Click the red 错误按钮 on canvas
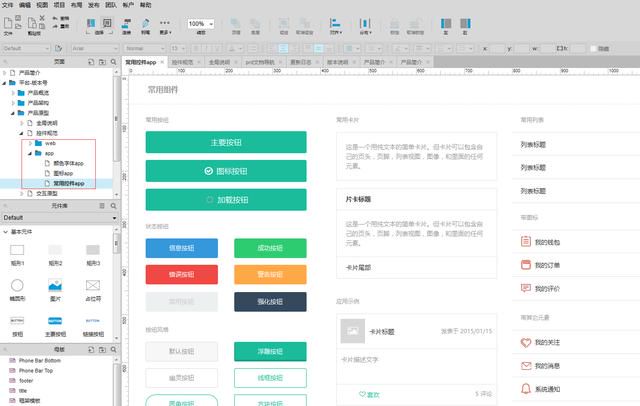 coord(182,274)
